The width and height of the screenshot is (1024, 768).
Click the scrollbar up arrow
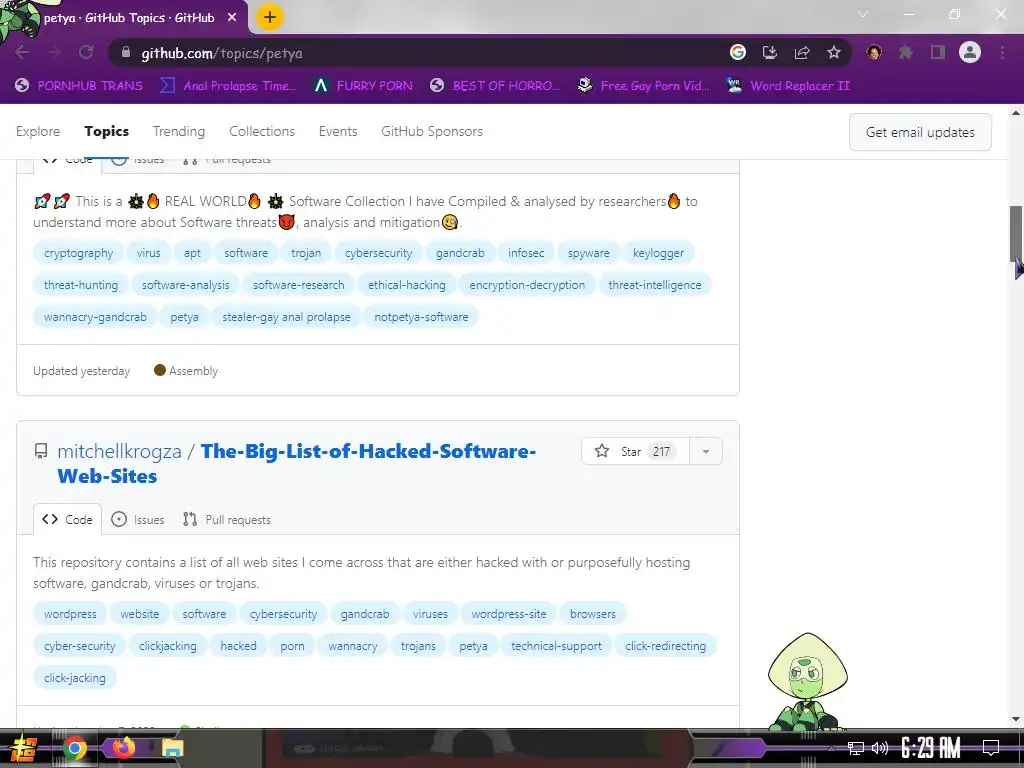[1016, 112]
